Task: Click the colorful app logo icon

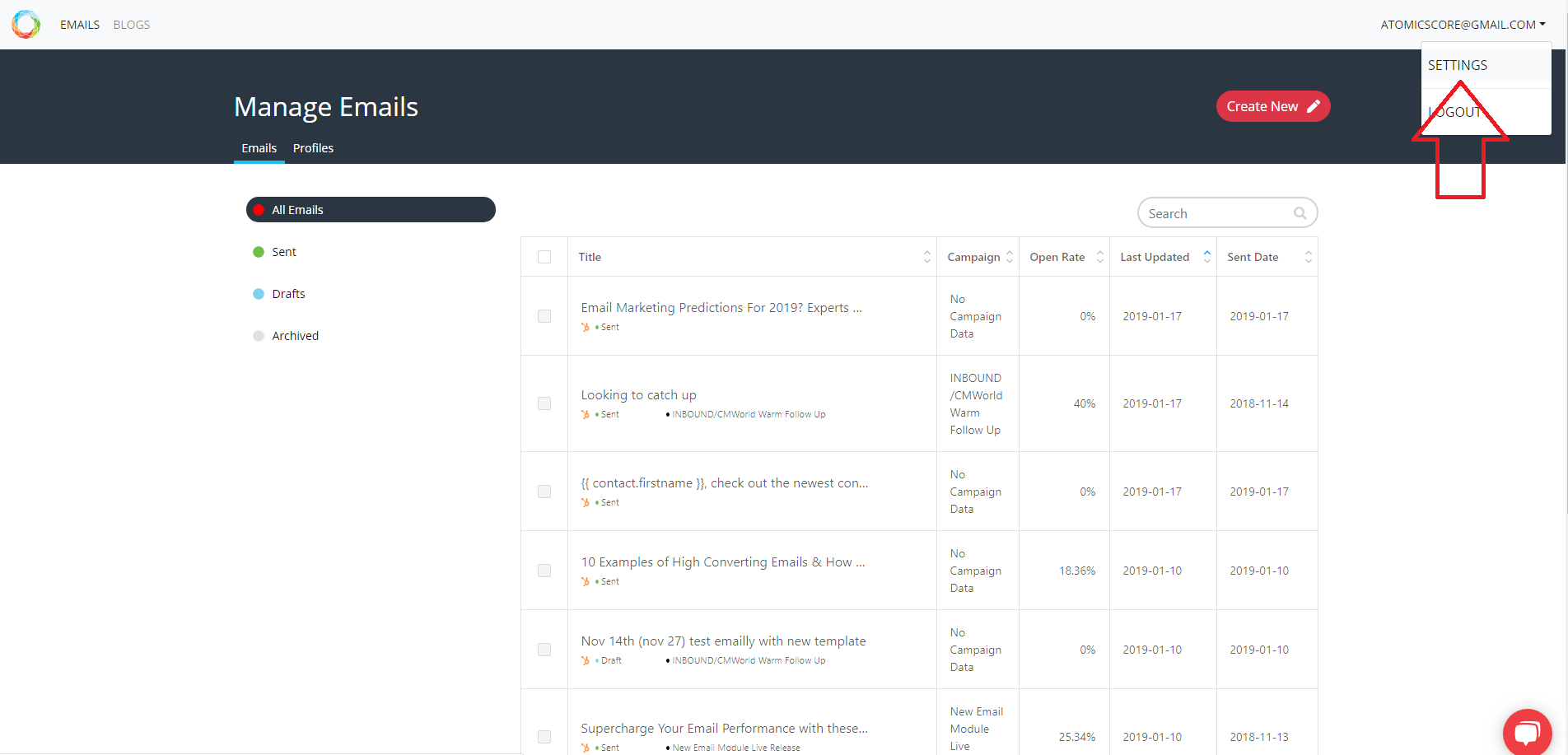Action: [x=26, y=24]
